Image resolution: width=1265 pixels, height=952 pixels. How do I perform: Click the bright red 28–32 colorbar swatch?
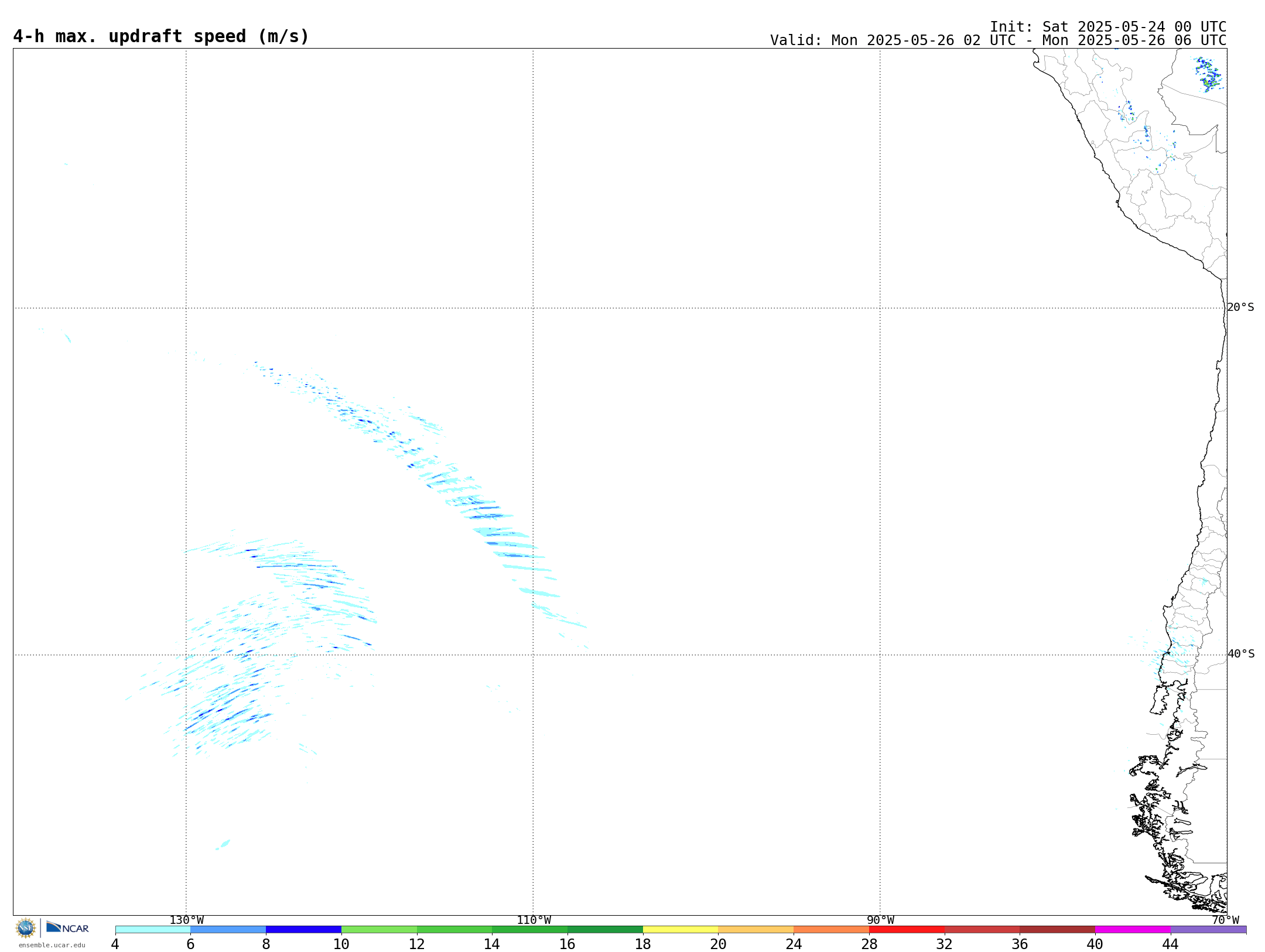coord(907,930)
